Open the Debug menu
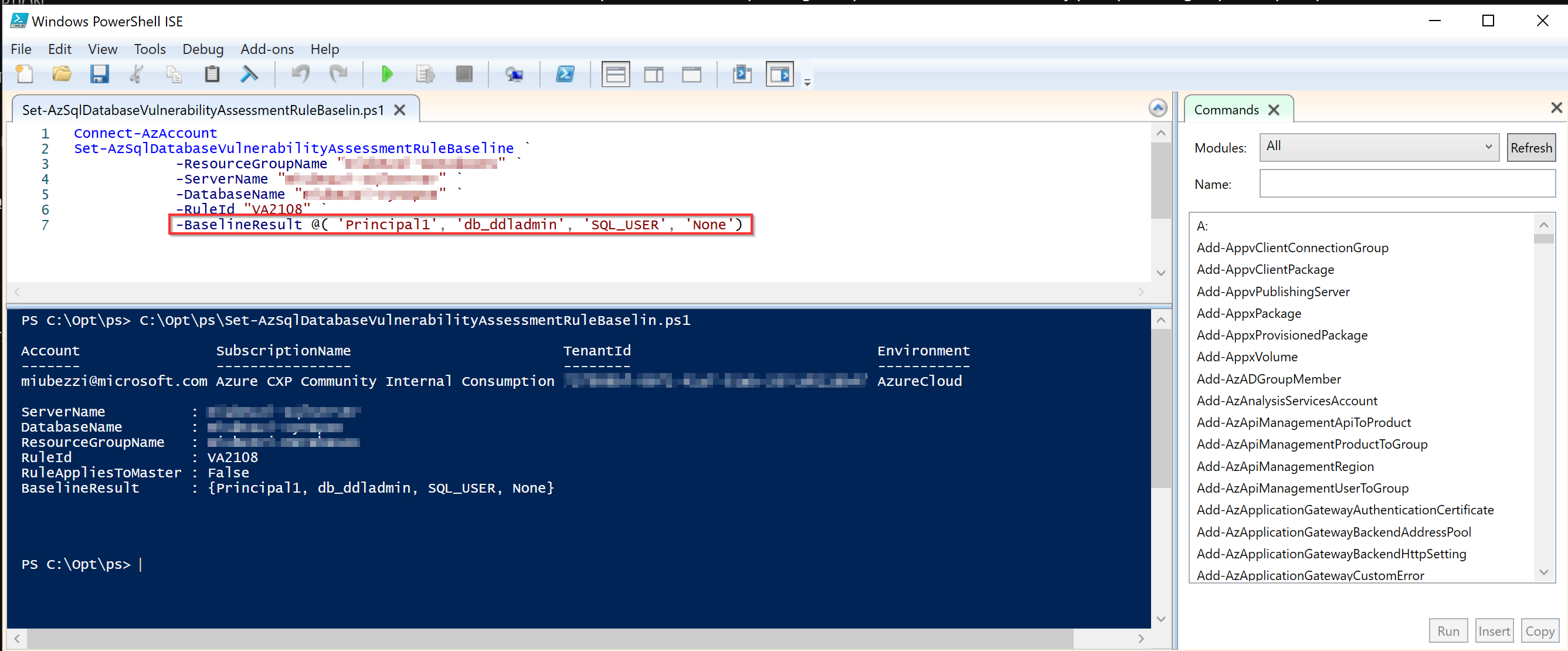Screen dimensions: 1568x651 [x=203, y=49]
